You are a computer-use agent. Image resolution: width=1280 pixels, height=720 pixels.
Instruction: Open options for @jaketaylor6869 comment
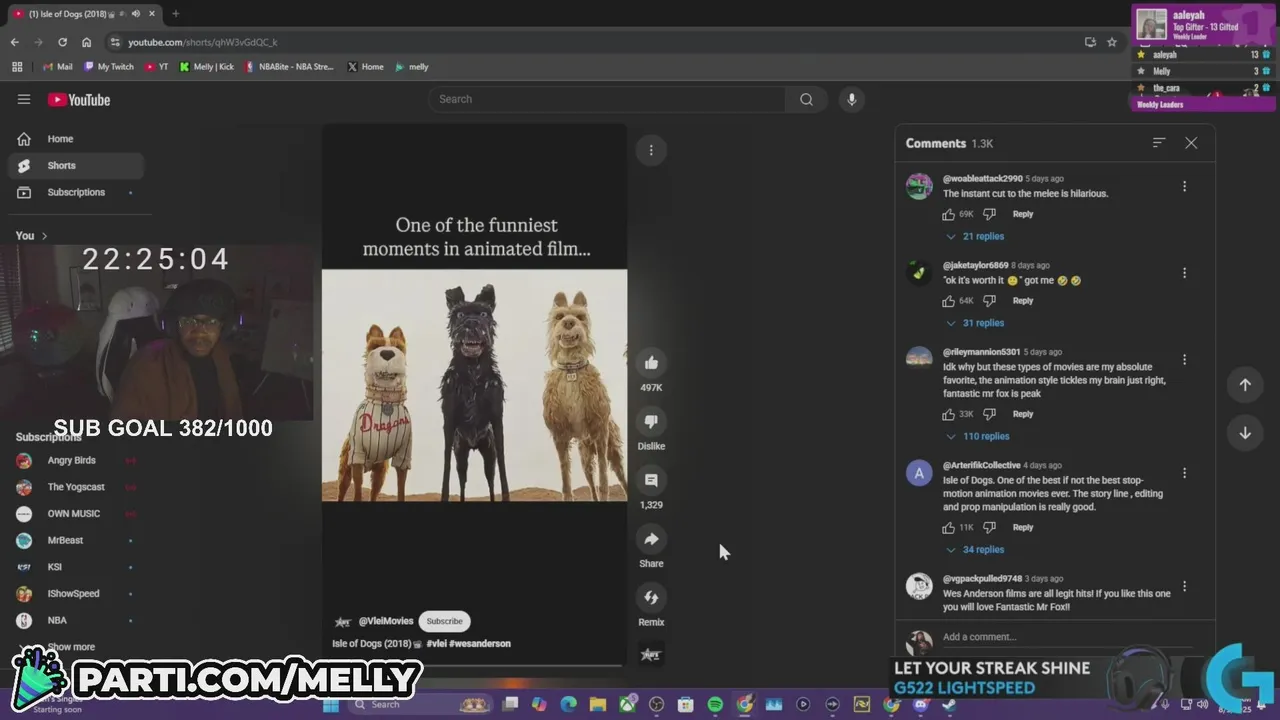1185,273
